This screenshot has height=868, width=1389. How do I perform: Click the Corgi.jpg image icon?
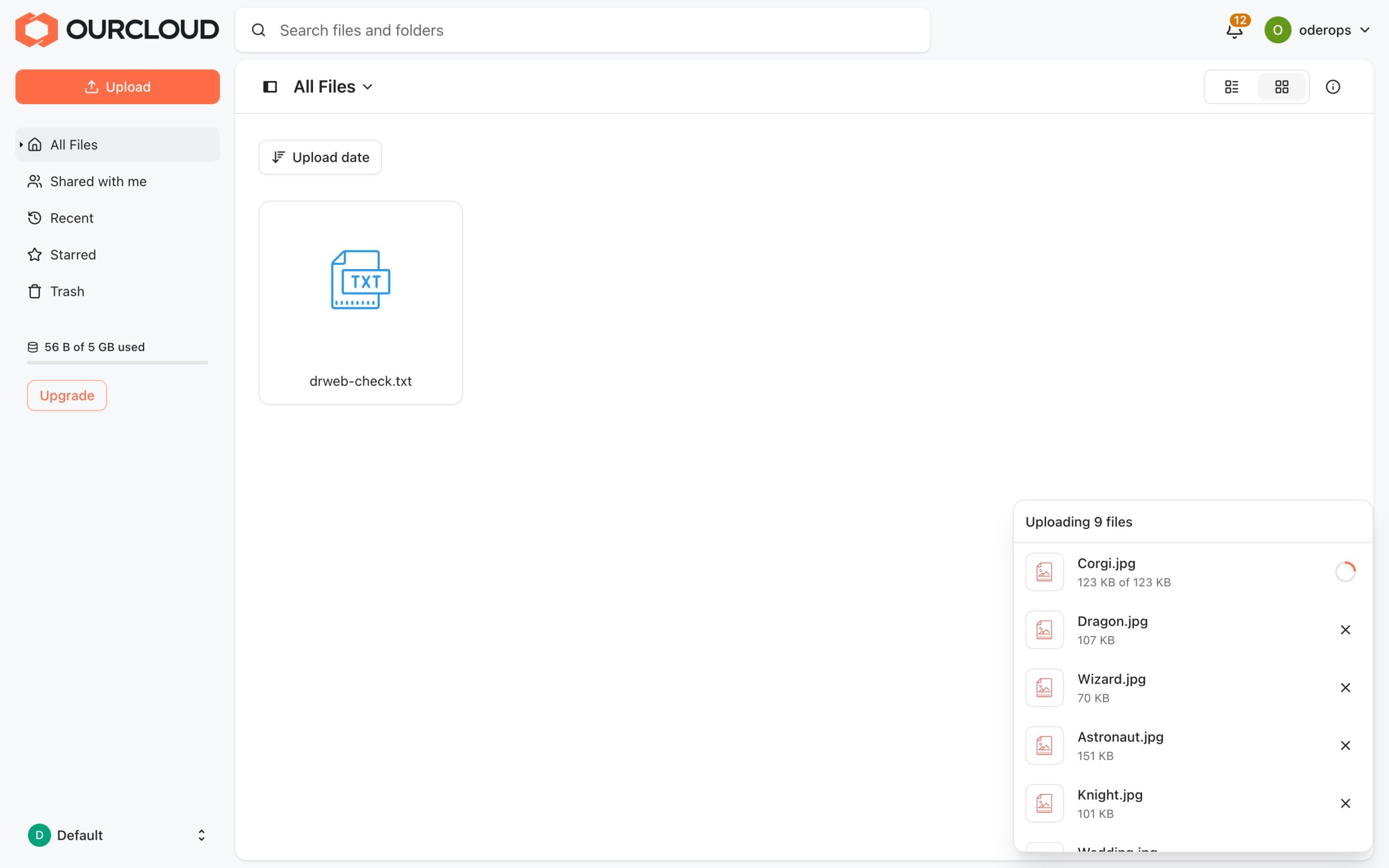(x=1044, y=572)
